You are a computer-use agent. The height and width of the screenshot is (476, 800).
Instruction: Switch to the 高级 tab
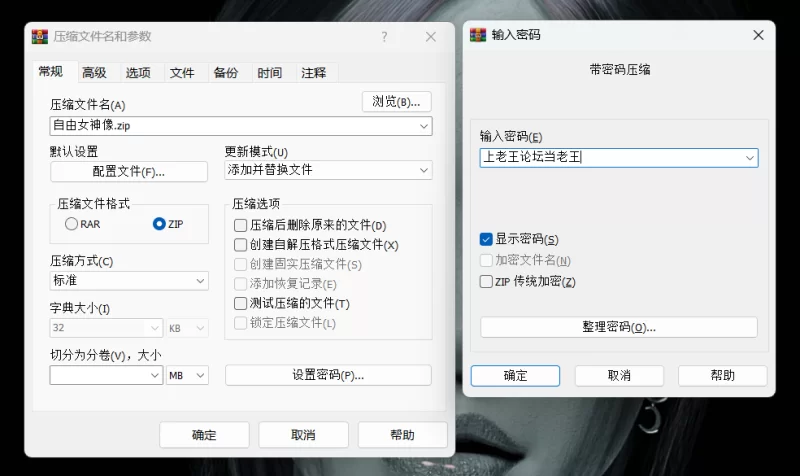pos(94,73)
